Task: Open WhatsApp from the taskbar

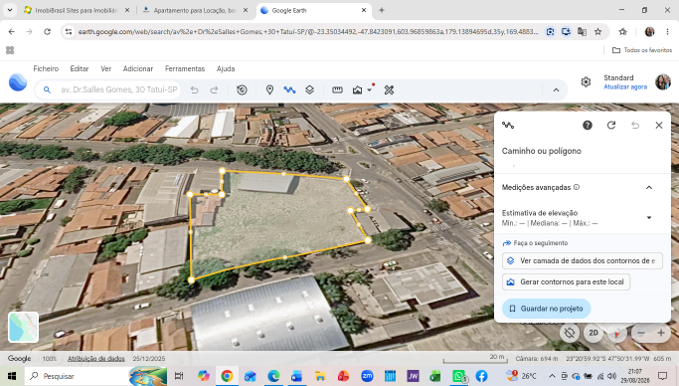Action: pyautogui.click(x=459, y=376)
